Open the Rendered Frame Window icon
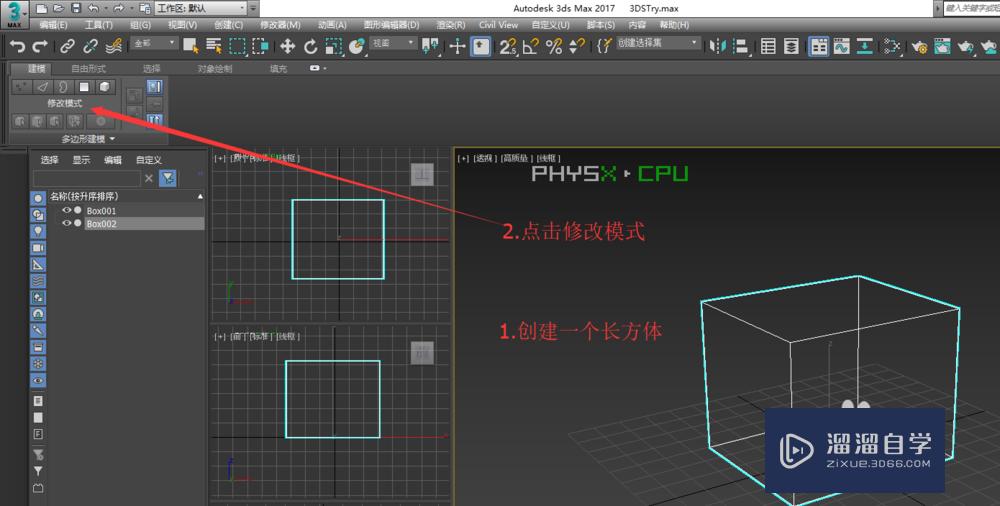The height and width of the screenshot is (506, 1000). point(942,46)
